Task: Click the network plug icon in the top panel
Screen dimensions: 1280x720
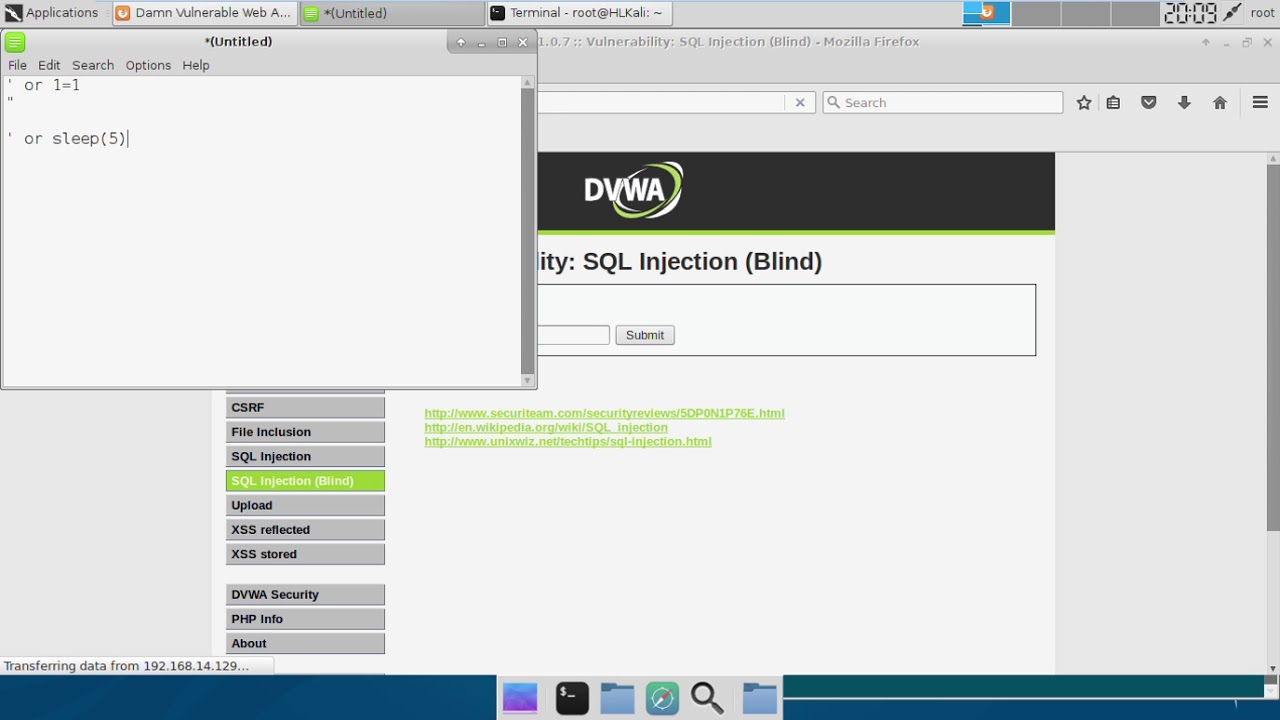Action: point(1233,13)
